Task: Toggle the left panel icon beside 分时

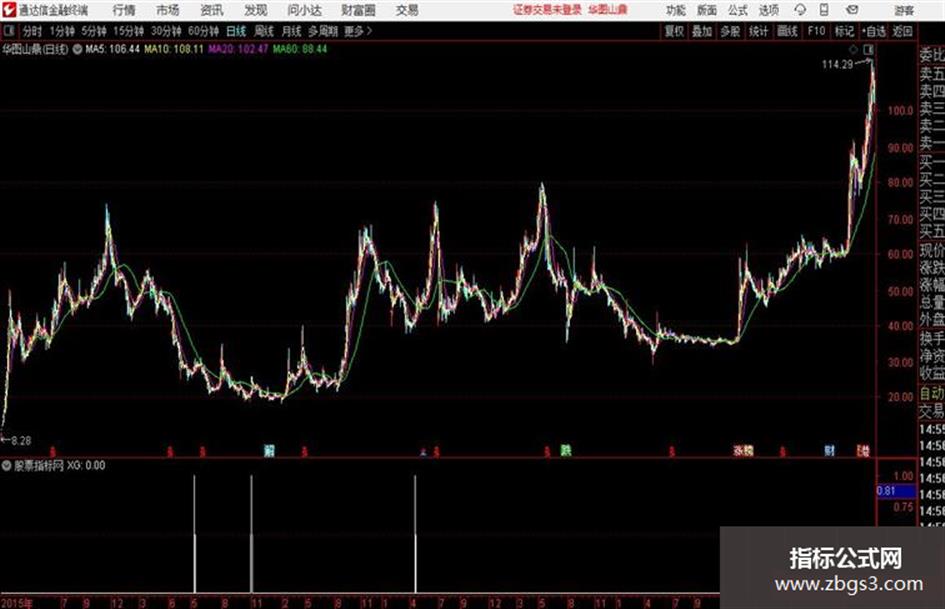Action: point(8,31)
